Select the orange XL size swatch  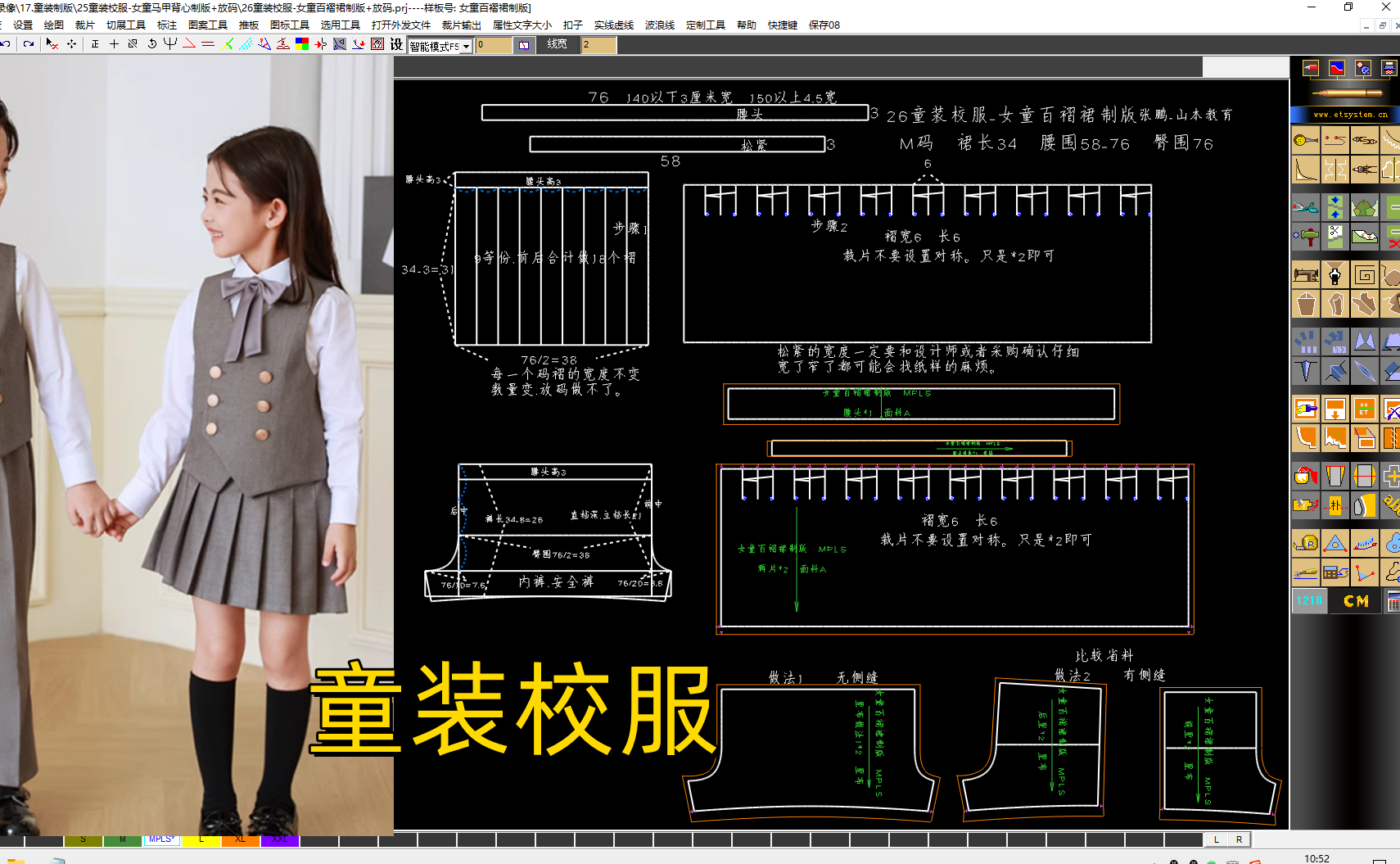(240, 840)
